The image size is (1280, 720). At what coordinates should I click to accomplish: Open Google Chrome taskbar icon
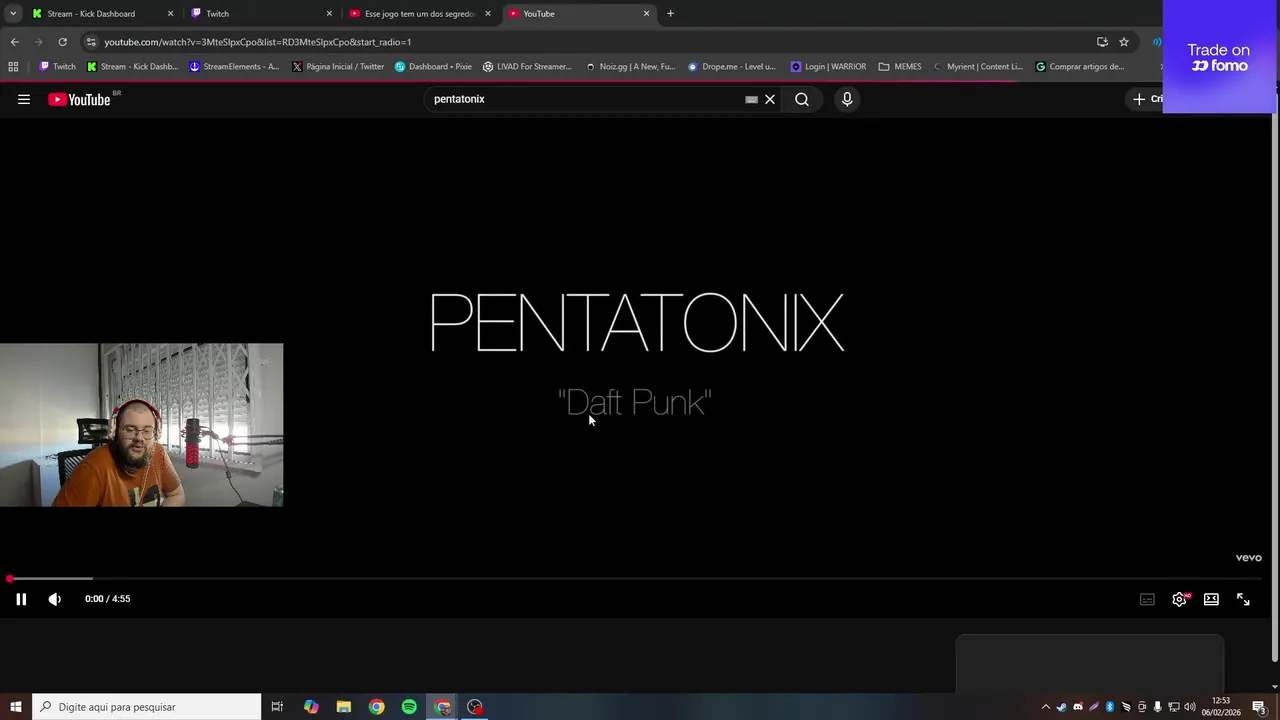(376, 707)
